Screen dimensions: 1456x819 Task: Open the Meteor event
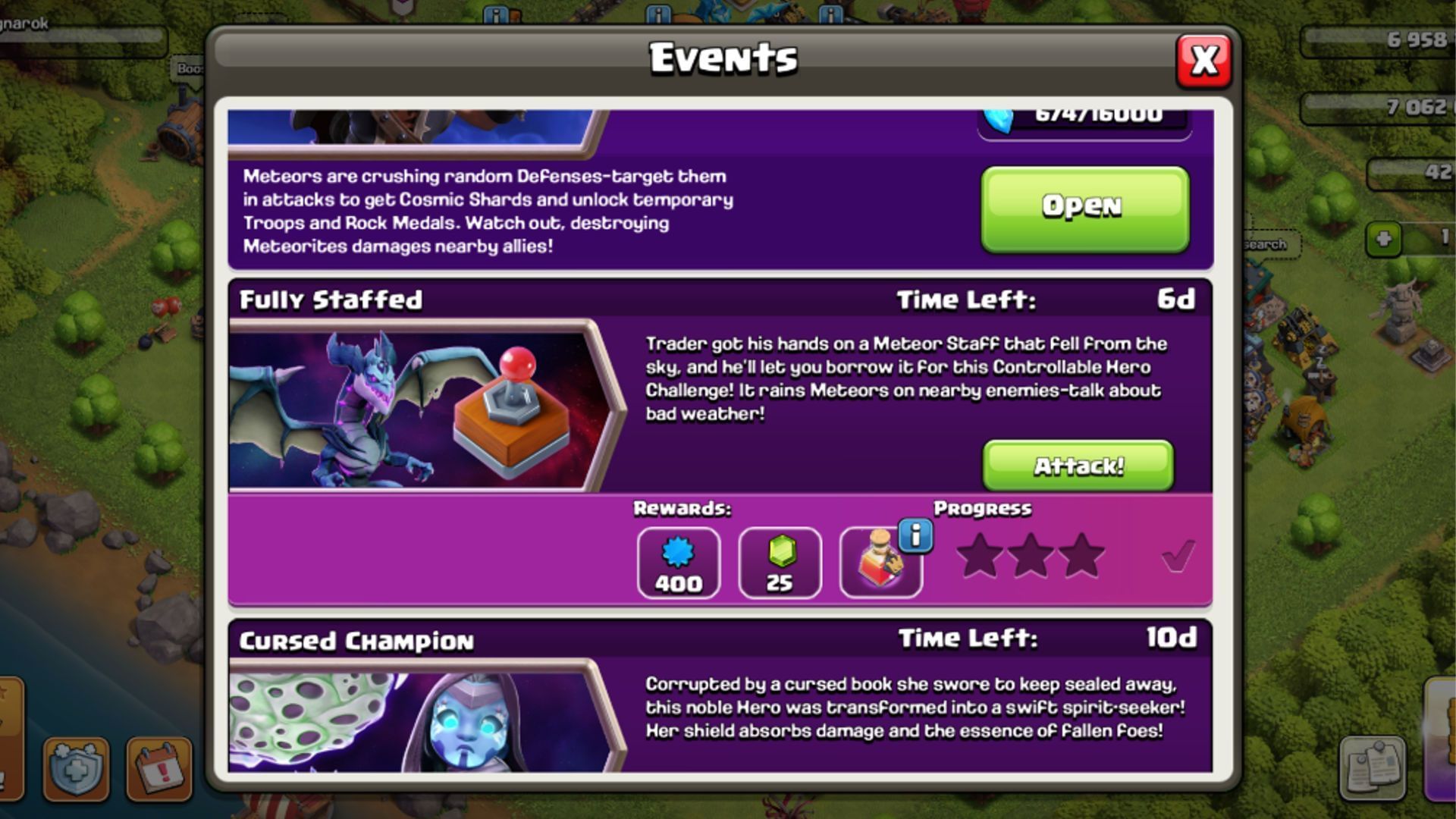[1084, 209]
